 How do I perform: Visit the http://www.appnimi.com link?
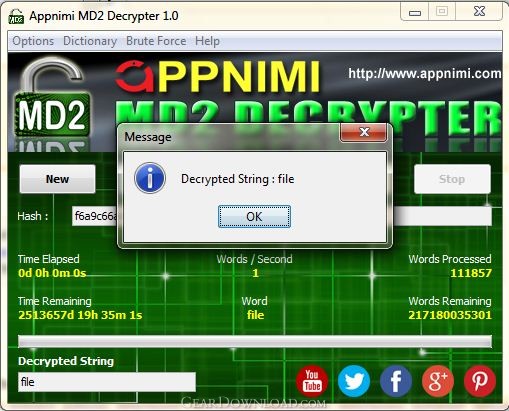pos(425,73)
